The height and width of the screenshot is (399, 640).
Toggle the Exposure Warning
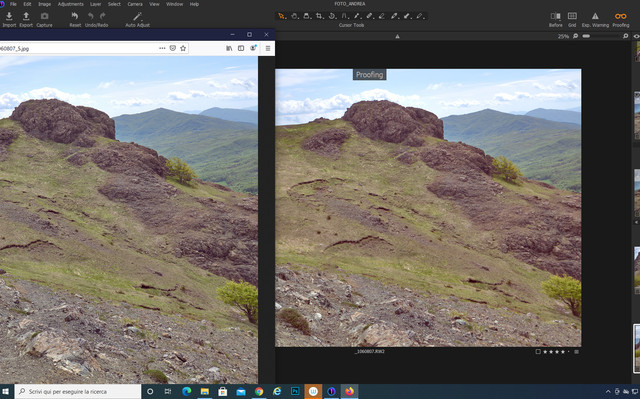(595, 16)
